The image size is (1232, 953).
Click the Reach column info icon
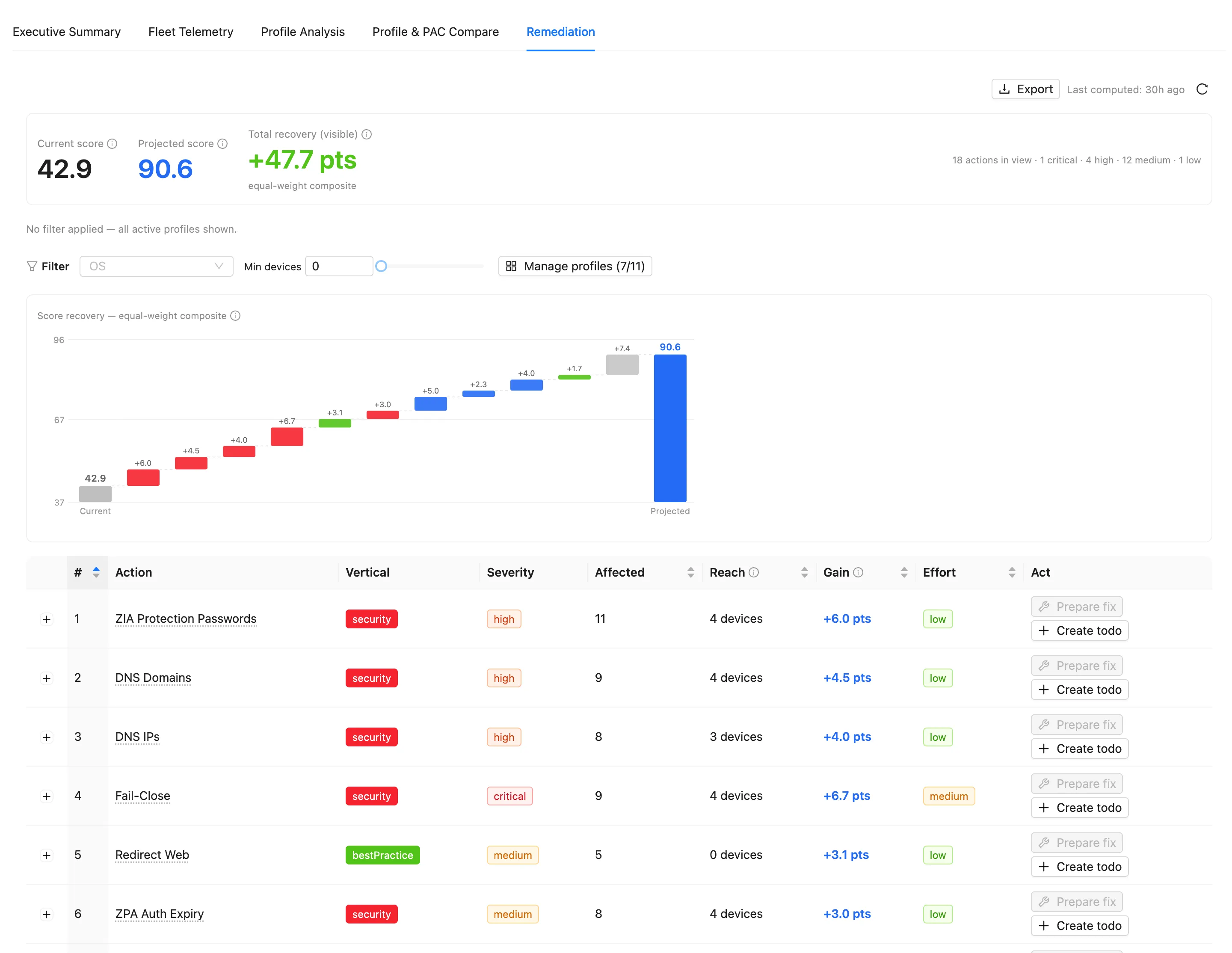pyautogui.click(x=754, y=572)
